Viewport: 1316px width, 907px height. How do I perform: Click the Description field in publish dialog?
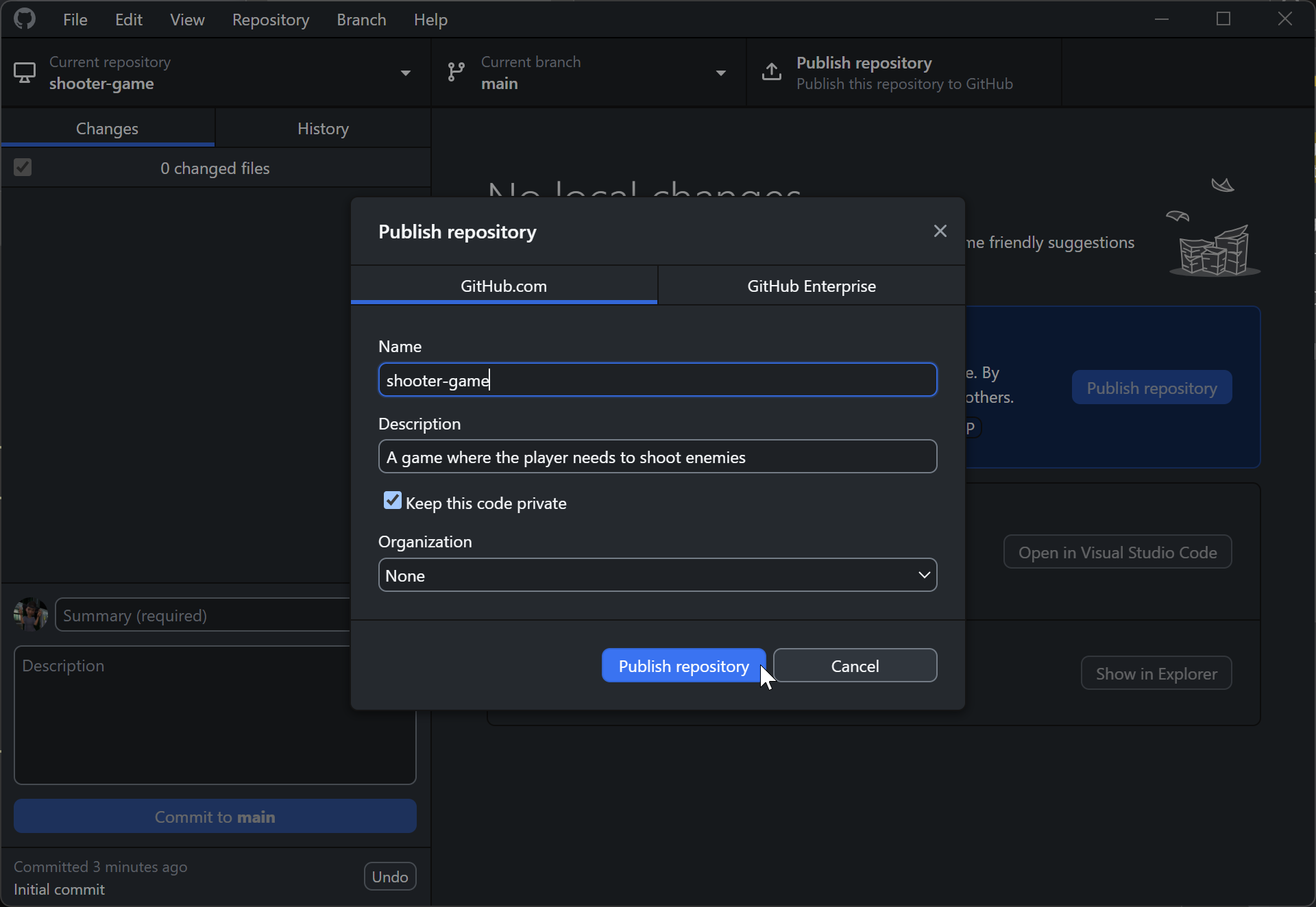pos(657,457)
